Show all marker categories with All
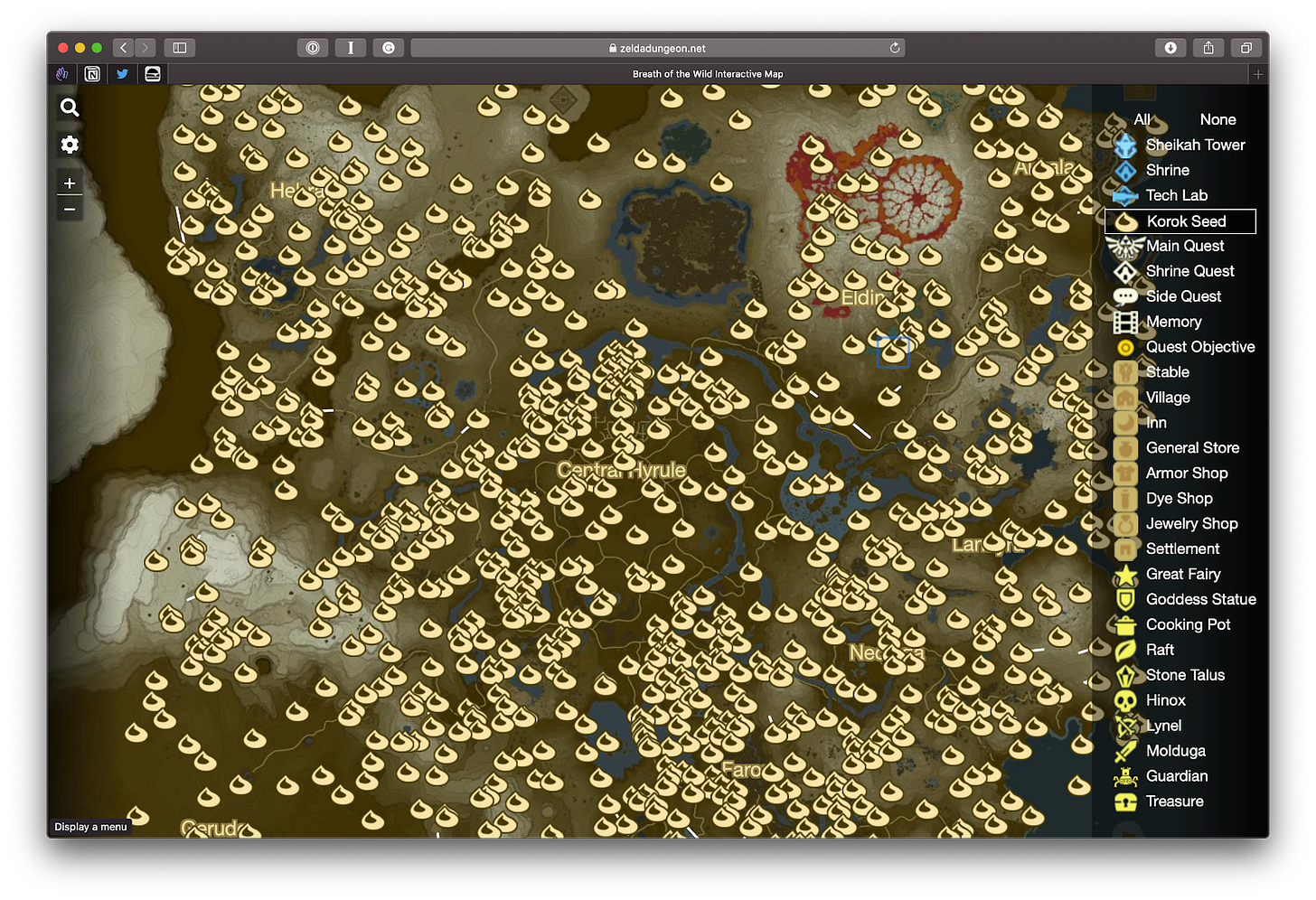This screenshot has height=900, width=1316. [1142, 119]
